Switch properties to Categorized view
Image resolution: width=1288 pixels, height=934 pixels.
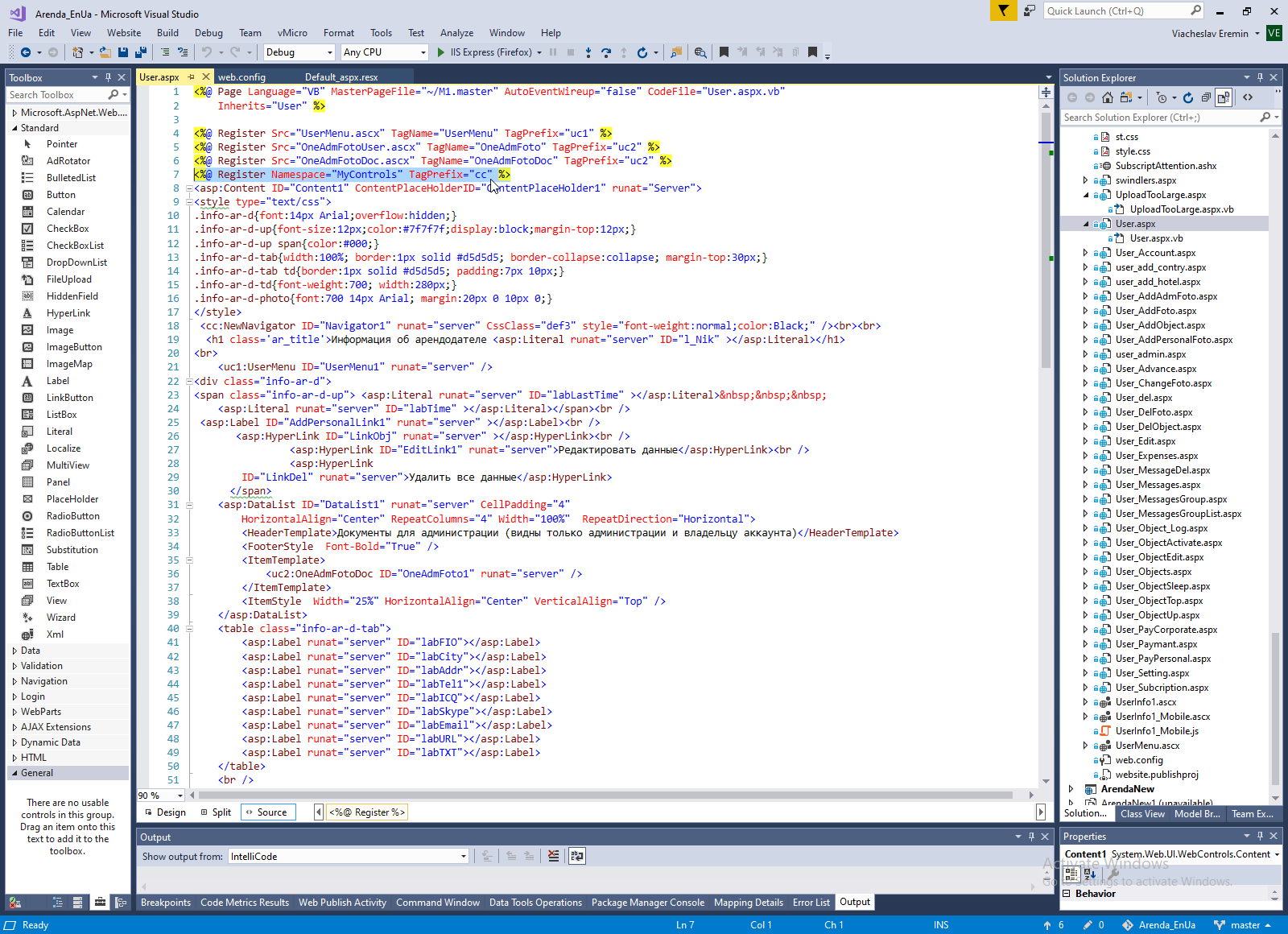(x=1071, y=874)
